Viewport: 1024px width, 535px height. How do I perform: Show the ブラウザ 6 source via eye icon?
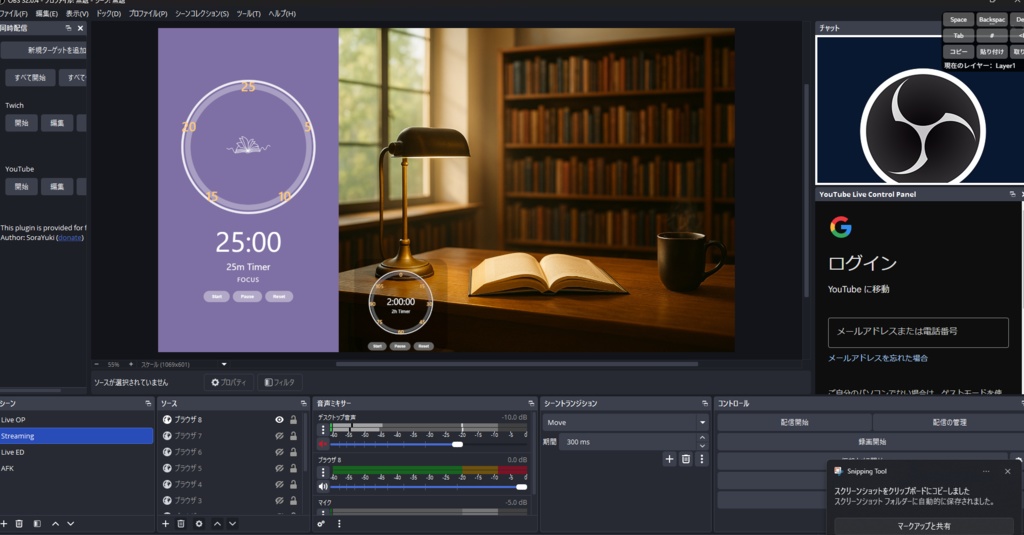point(280,452)
